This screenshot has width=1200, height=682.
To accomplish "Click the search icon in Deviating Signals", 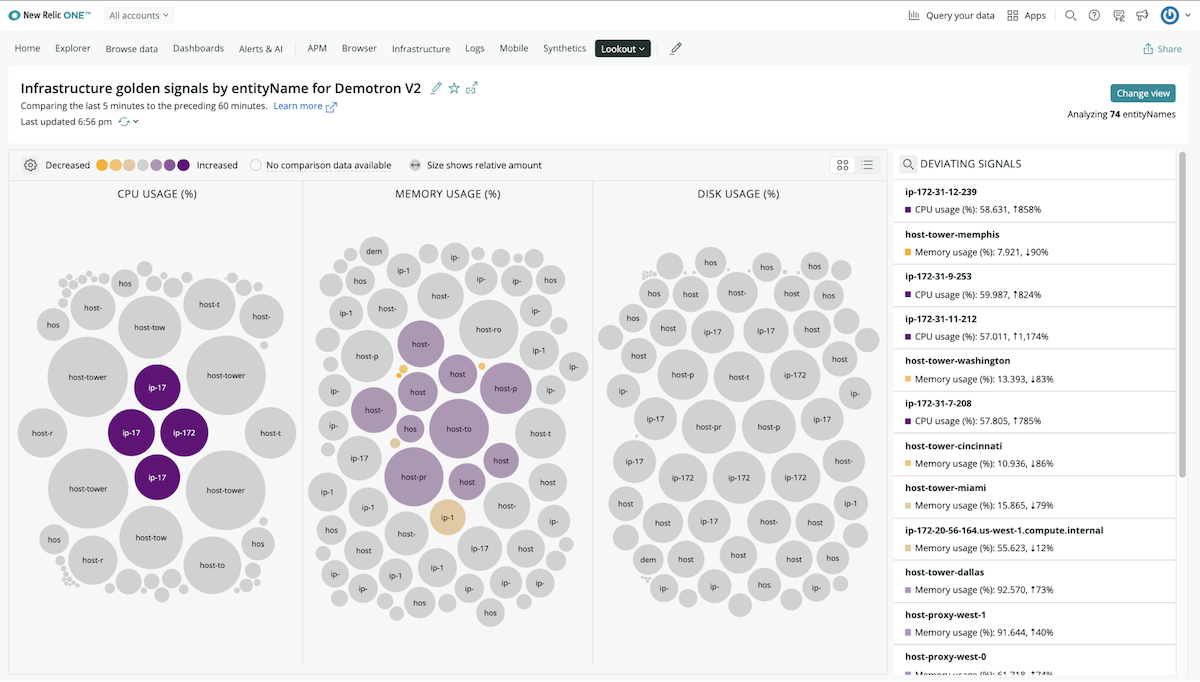I will point(908,164).
